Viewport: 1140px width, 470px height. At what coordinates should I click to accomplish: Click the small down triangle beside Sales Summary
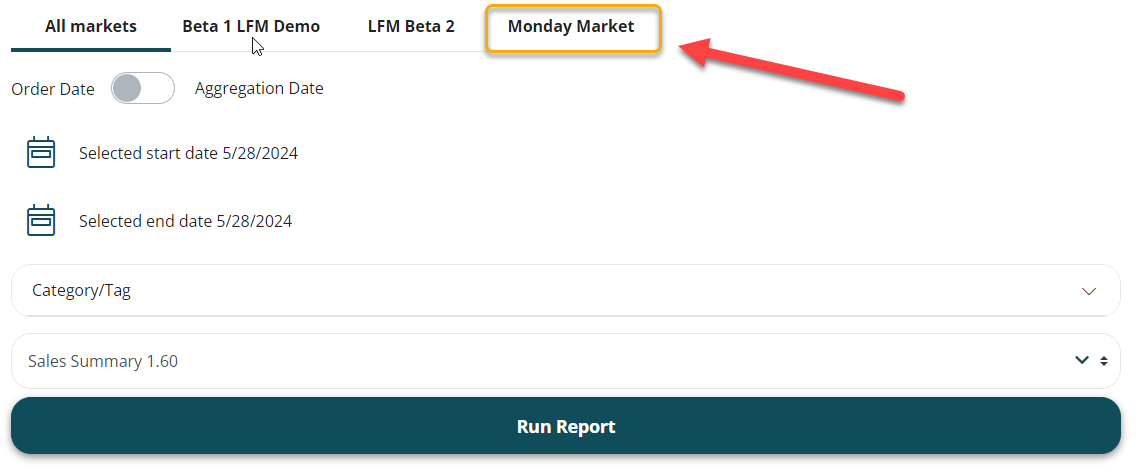[x=1104, y=364]
